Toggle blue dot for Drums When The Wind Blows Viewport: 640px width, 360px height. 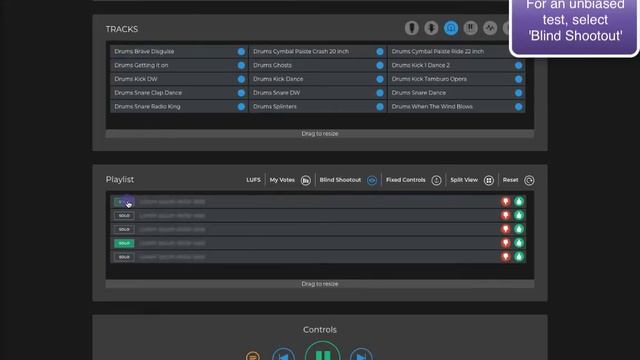pos(518,107)
